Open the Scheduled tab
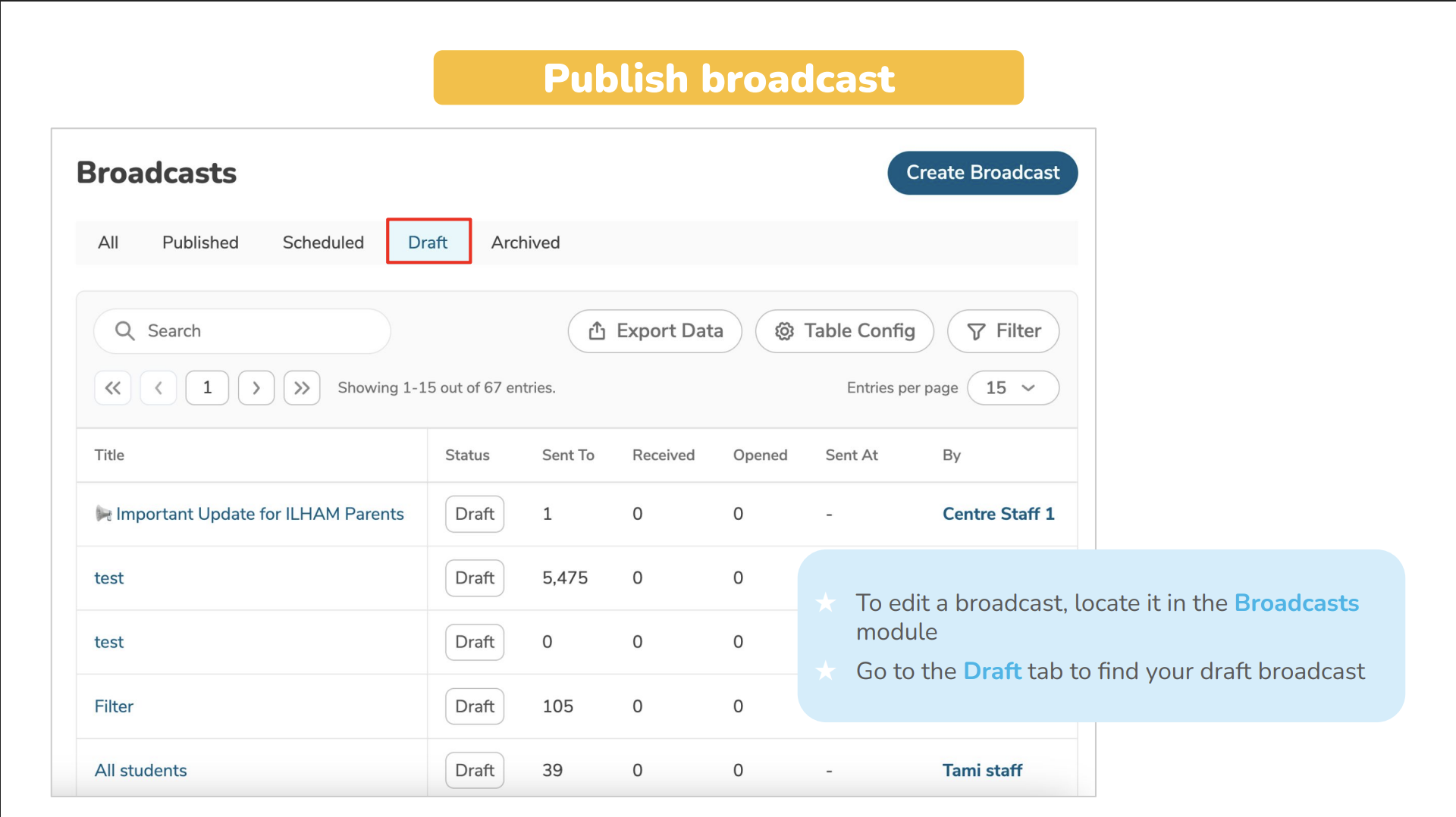Viewport: 1456px width, 817px height. [323, 243]
